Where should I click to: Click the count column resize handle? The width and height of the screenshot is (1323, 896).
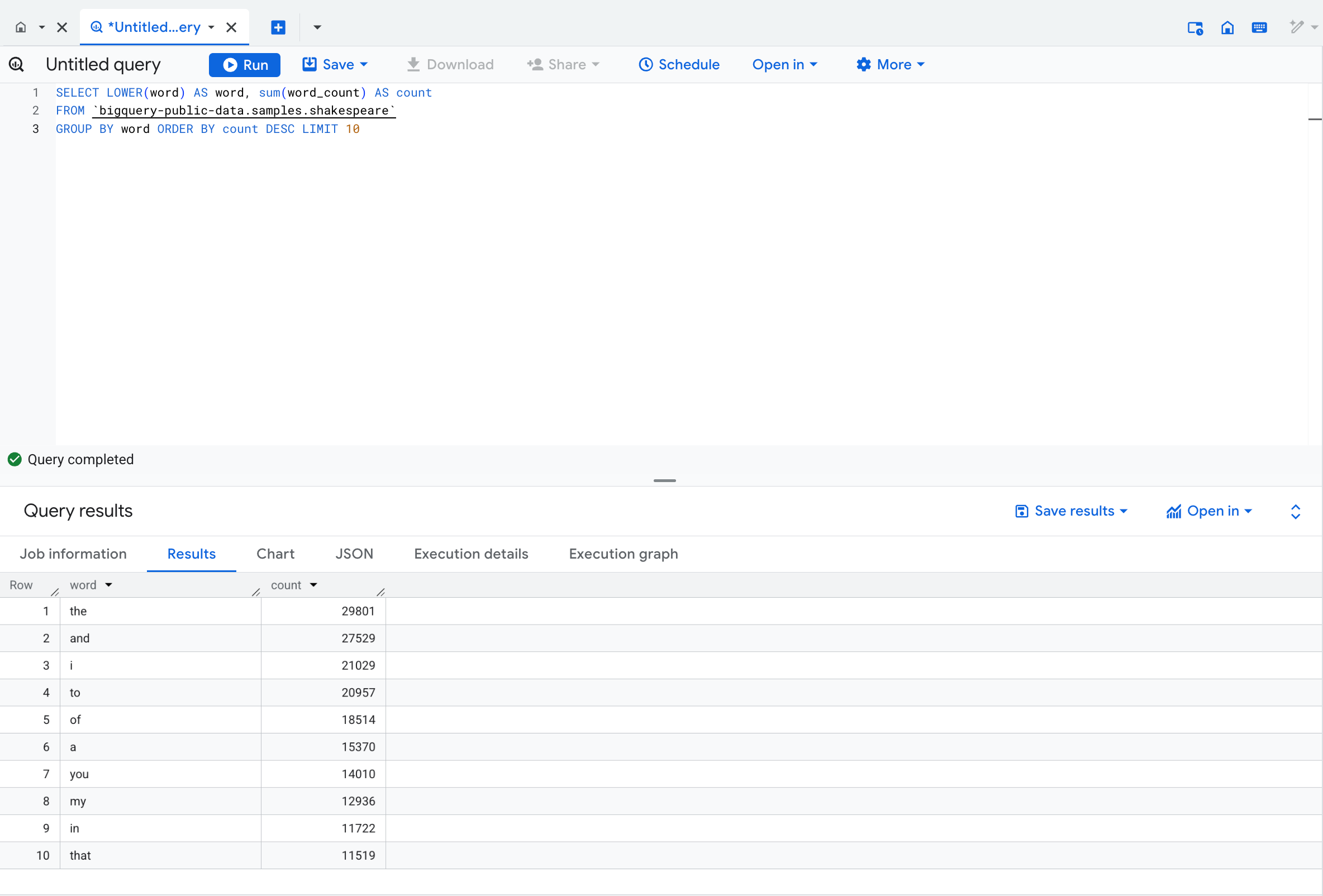coord(381,592)
